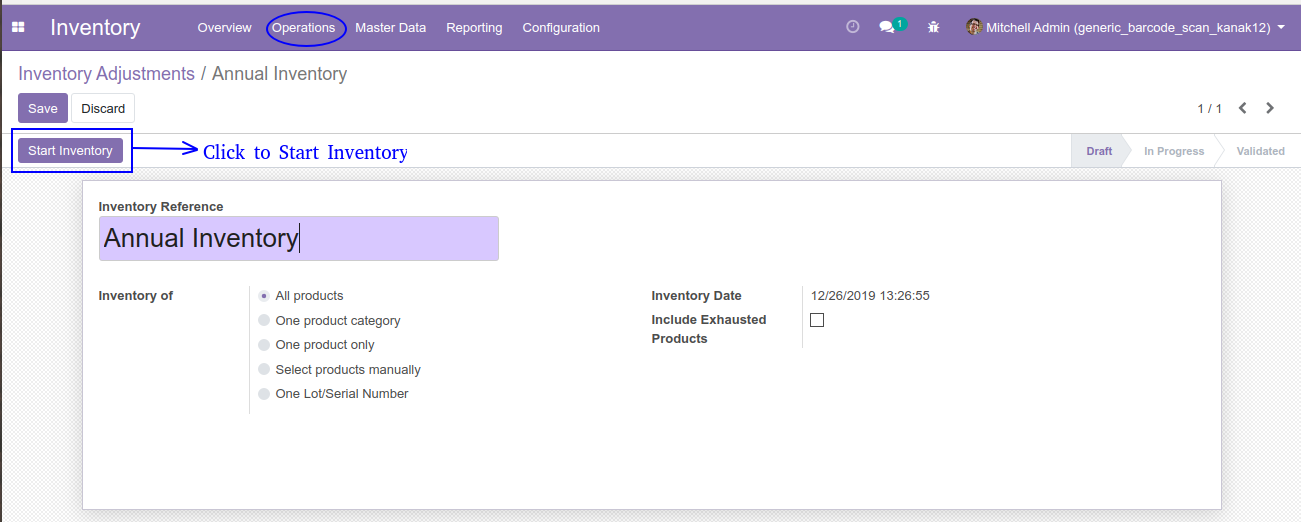Open the activities clock icon

click(853, 28)
